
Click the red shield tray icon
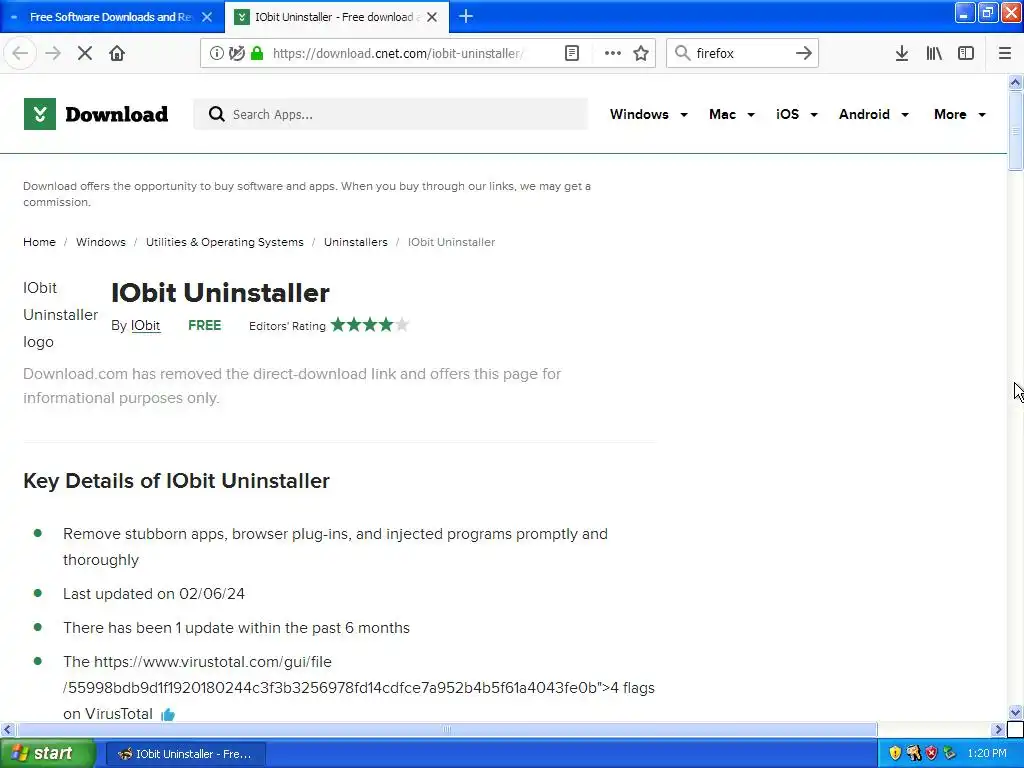(931, 753)
